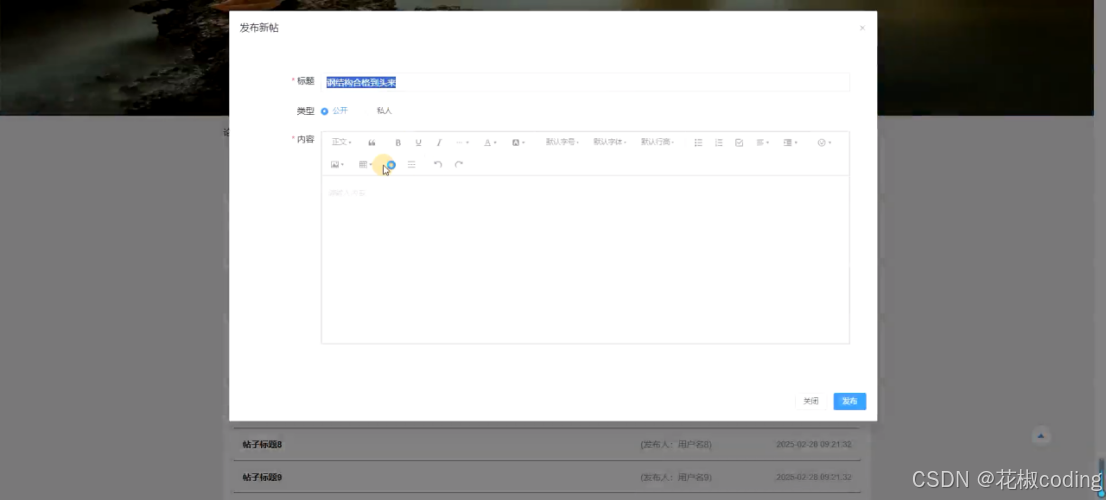Click into the 内容 editor text area
The height and width of the screenshot is (500, 1106).
pyautogui.click(x=585, y=259)
